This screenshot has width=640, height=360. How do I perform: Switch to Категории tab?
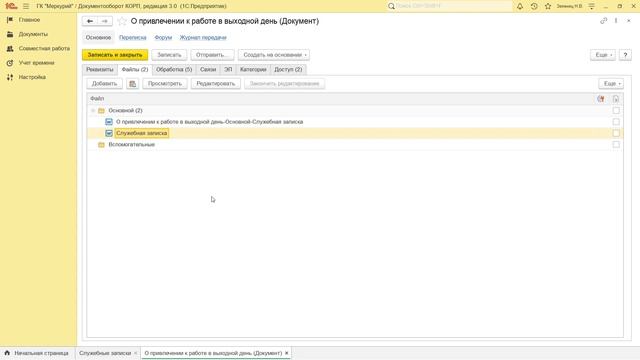(x=253, y=69)
